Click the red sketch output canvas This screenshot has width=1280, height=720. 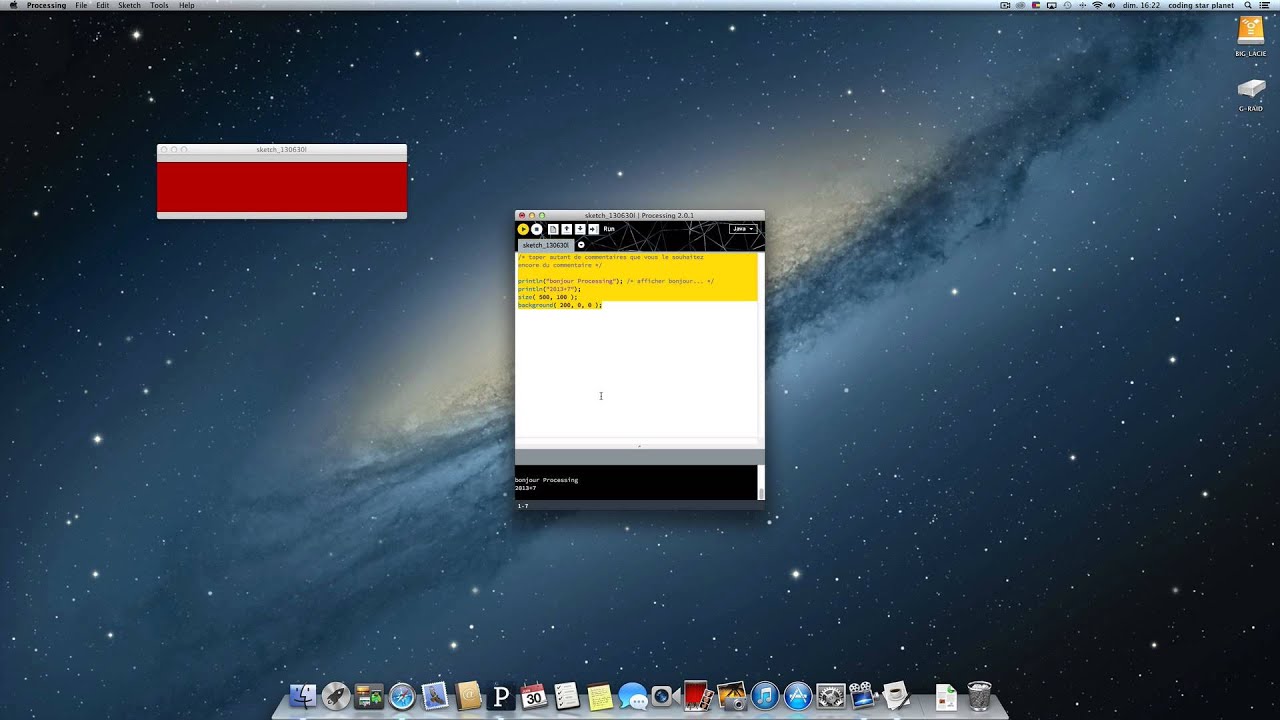pyautogui.click(x=282, y=187)
